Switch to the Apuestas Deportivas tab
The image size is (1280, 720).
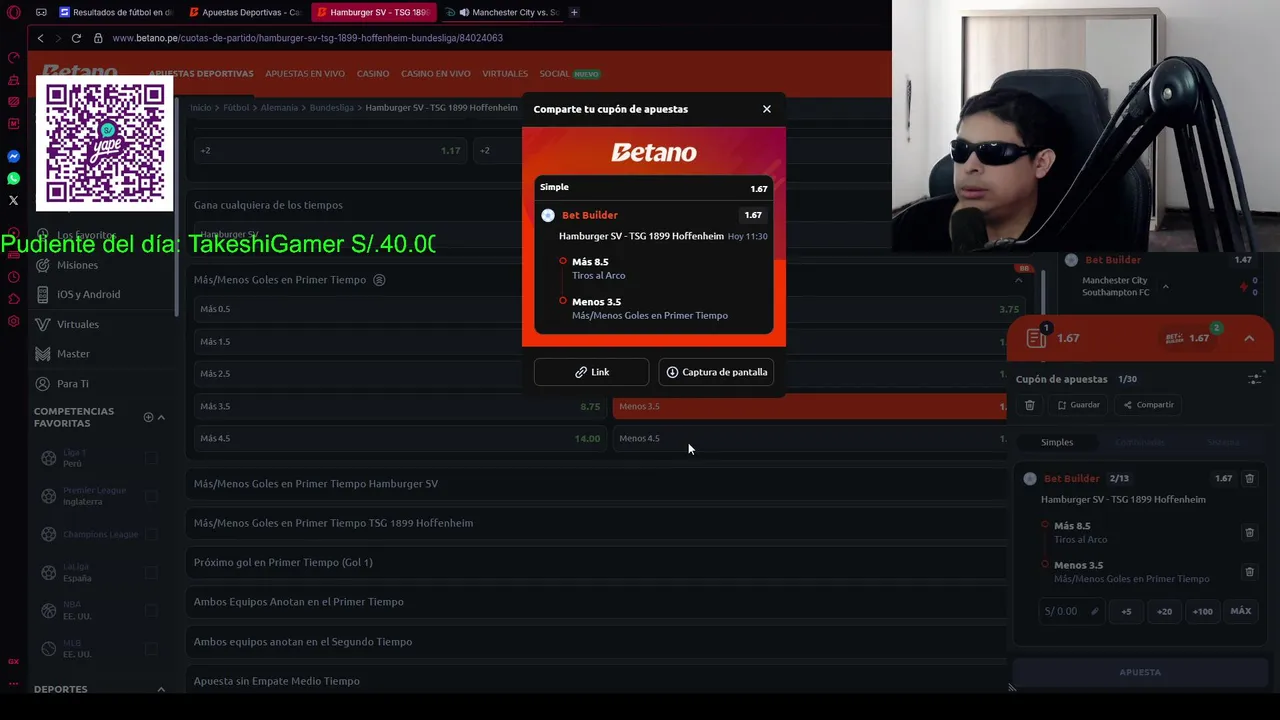[x=246, y=12]
